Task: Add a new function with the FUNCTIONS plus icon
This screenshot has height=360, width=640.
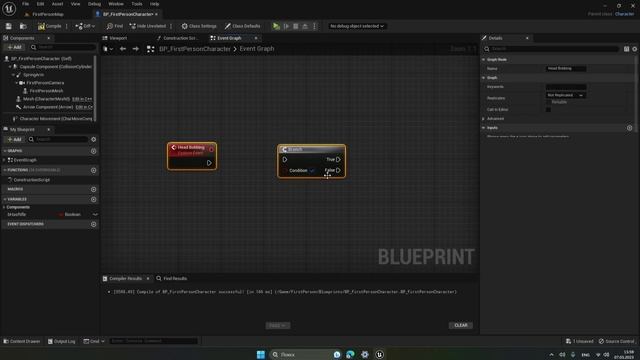Action: 93,170
